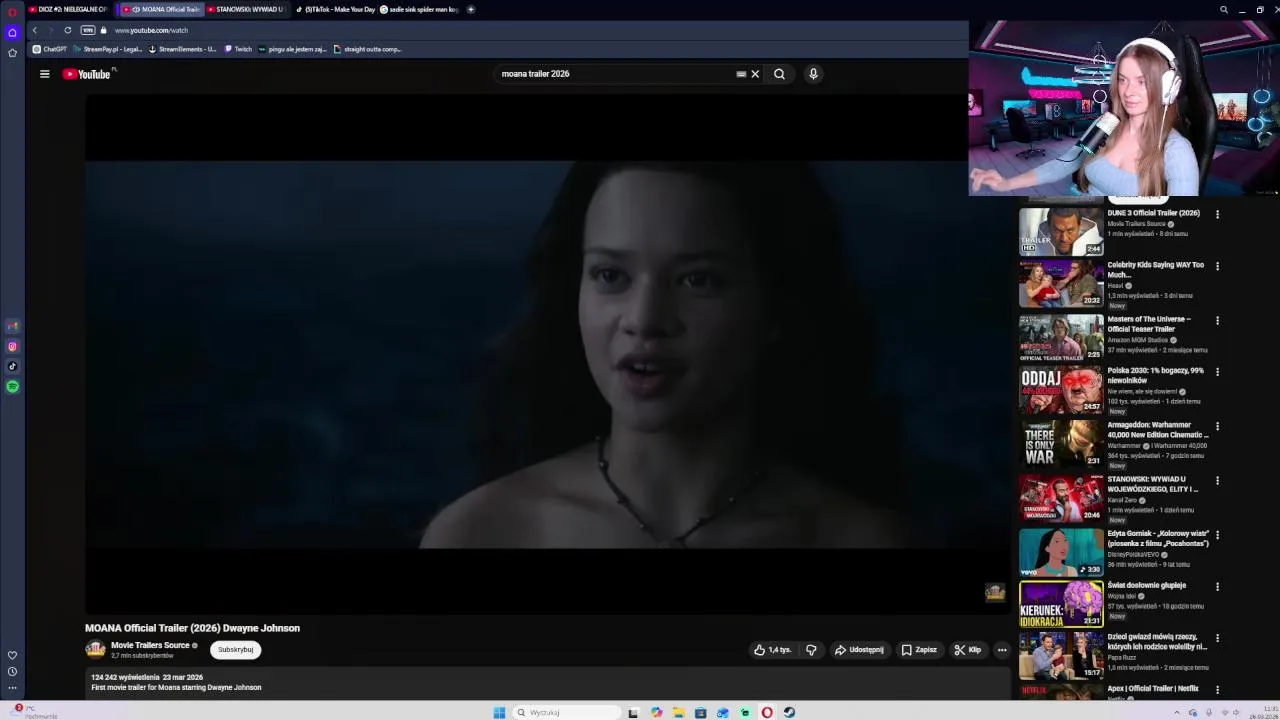This screenshot has height=720, width=1280.
Task: Clear the YouTube search box text
Action: (x=755, y=74)
